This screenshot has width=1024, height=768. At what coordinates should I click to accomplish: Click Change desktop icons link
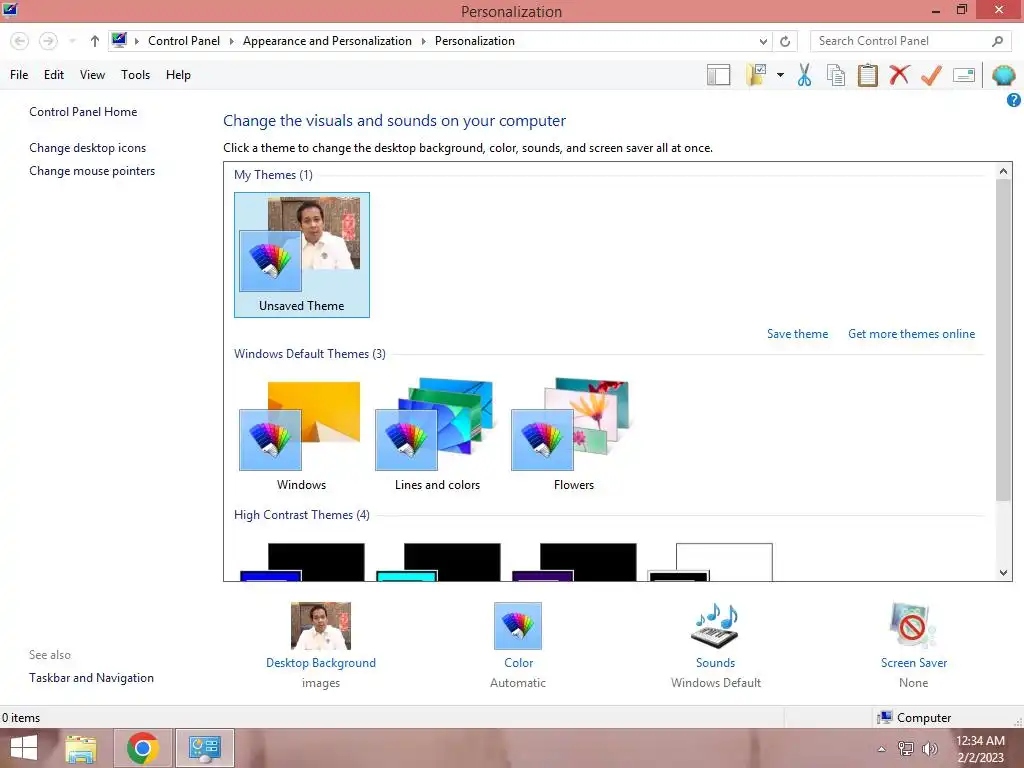tap(88, 148)
